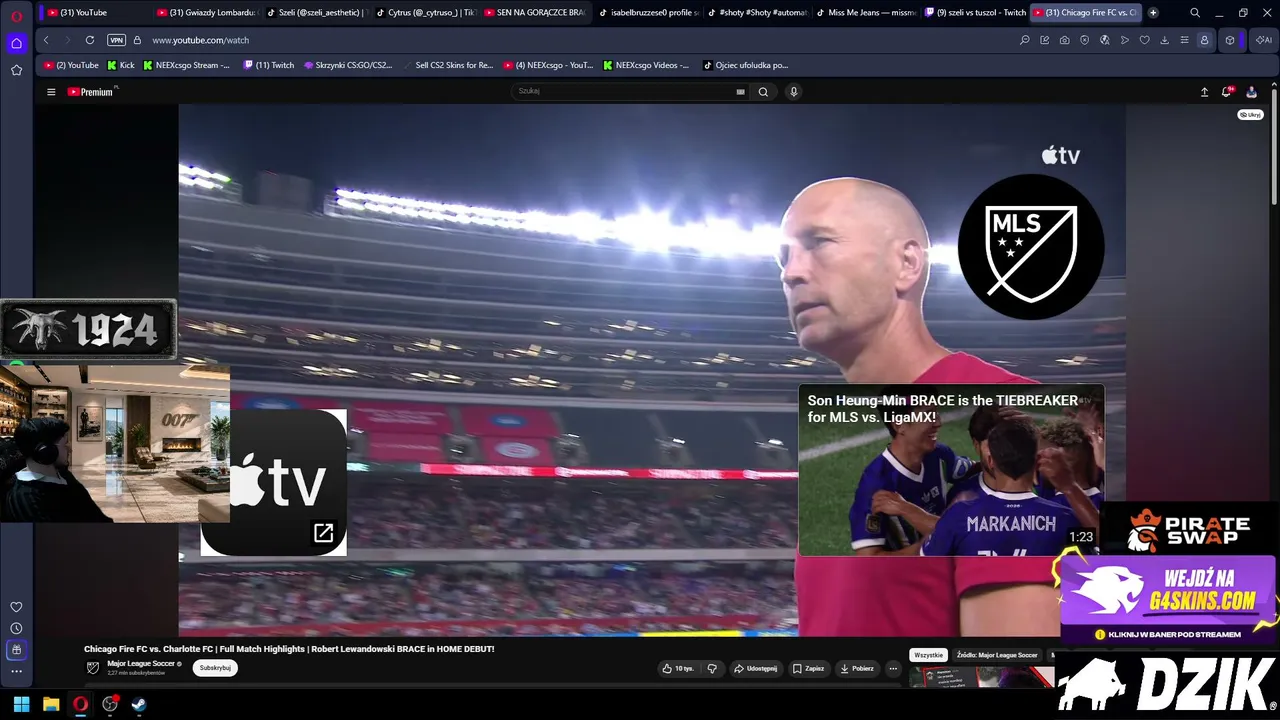The width and height of the screenshot is (1280, 720).
Task: Open the YouTube account avatar menu
Action: tap(1251, 92)
